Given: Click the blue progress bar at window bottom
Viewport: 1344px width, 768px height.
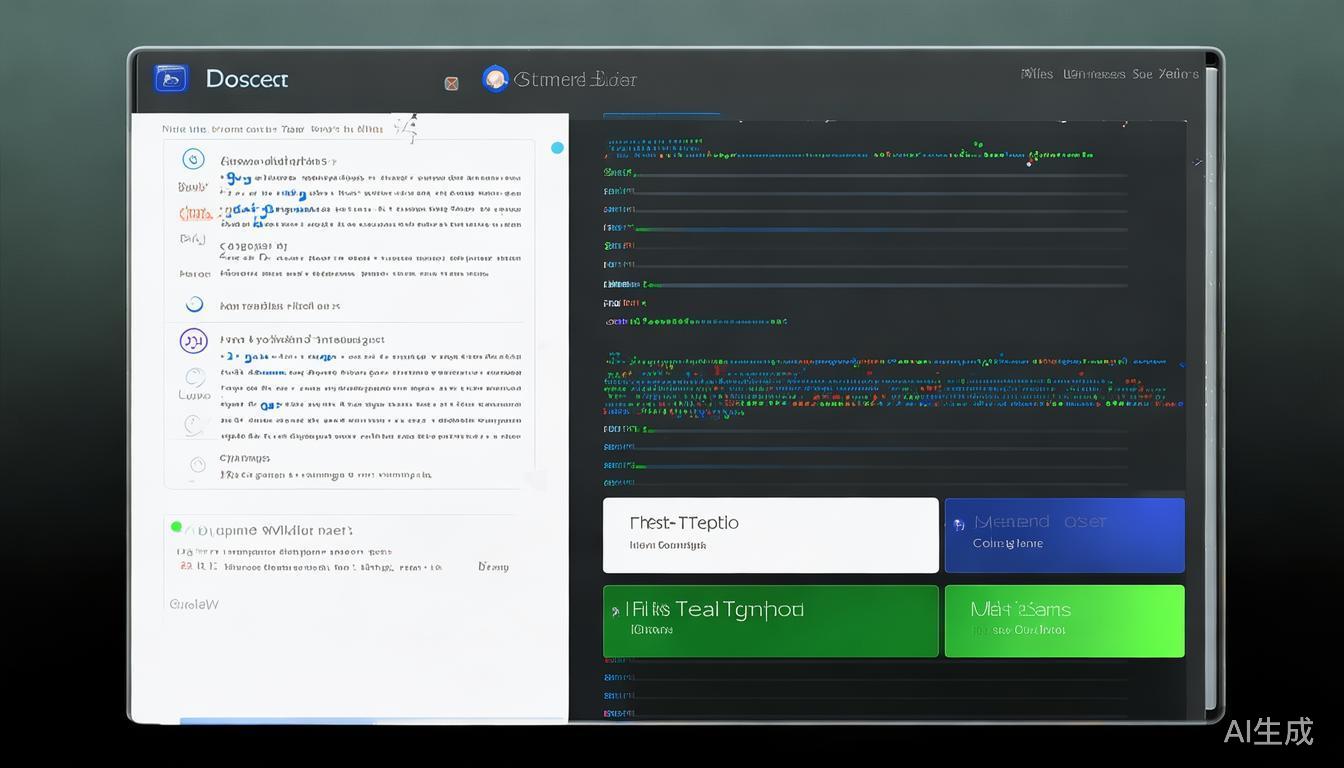Looking at the screenshot, I should coord(275,720).
